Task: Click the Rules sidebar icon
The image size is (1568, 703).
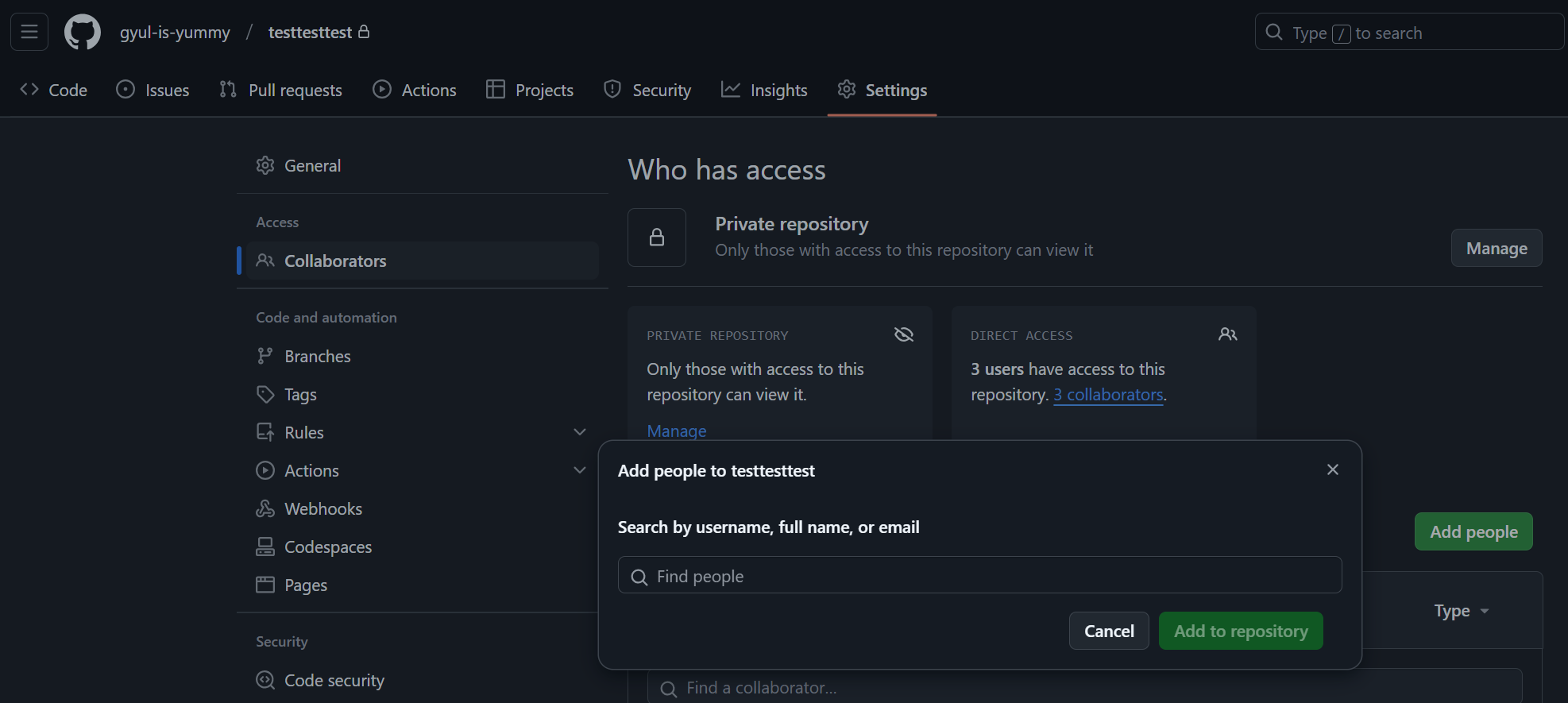Action: point(265,432)
